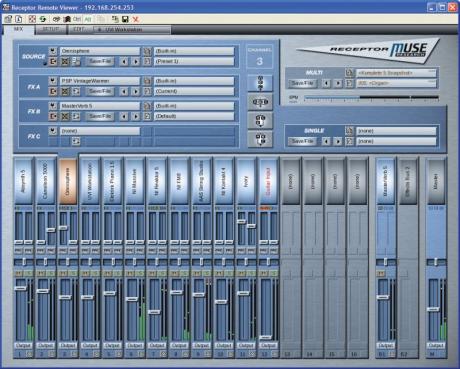460x369 pixels.
Task: Open the Output menu on channel 1
Action: 23,345
